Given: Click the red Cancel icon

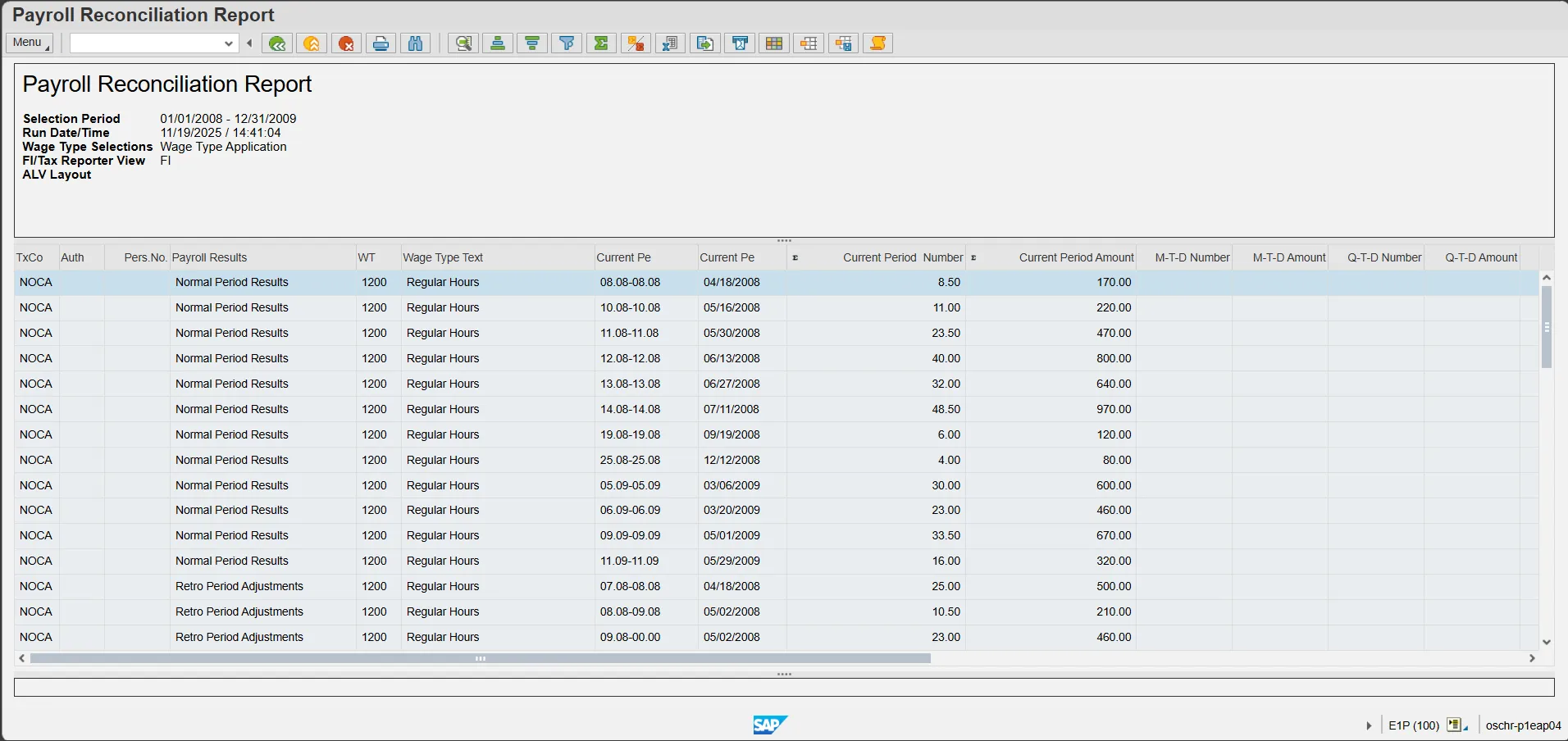Looking at the screenshot, I should 347,43.
